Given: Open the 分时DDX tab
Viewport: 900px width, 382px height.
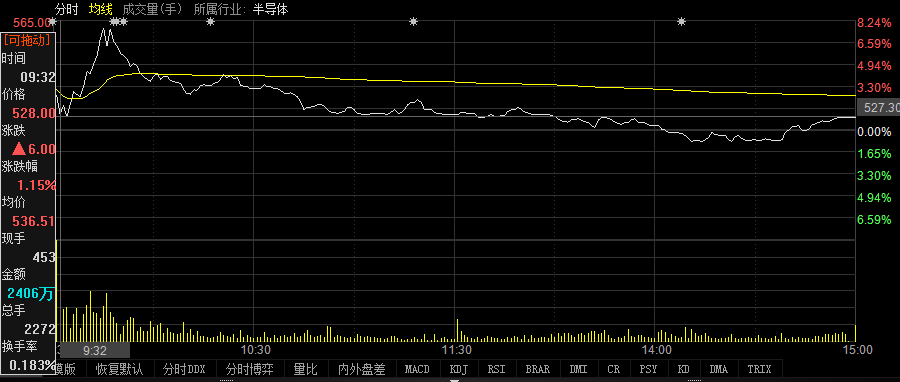Looking at the screenshot, I should pyautogui.click(x=184, y=369).
